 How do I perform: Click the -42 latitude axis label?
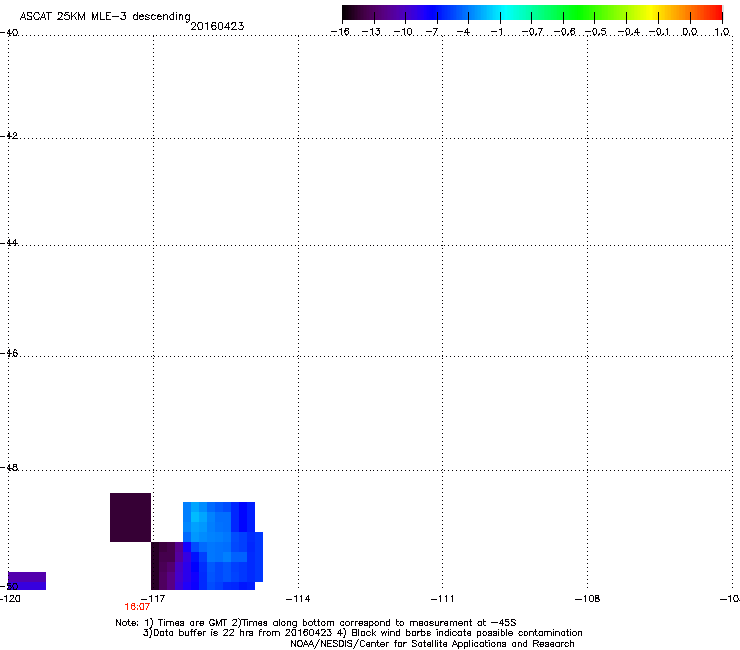tap(9, 135)
